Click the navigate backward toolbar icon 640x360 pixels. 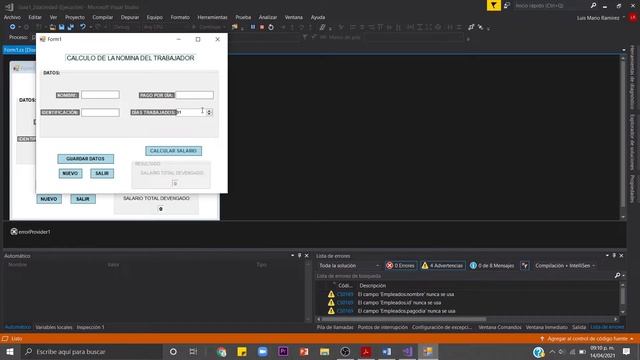[13, 27]
